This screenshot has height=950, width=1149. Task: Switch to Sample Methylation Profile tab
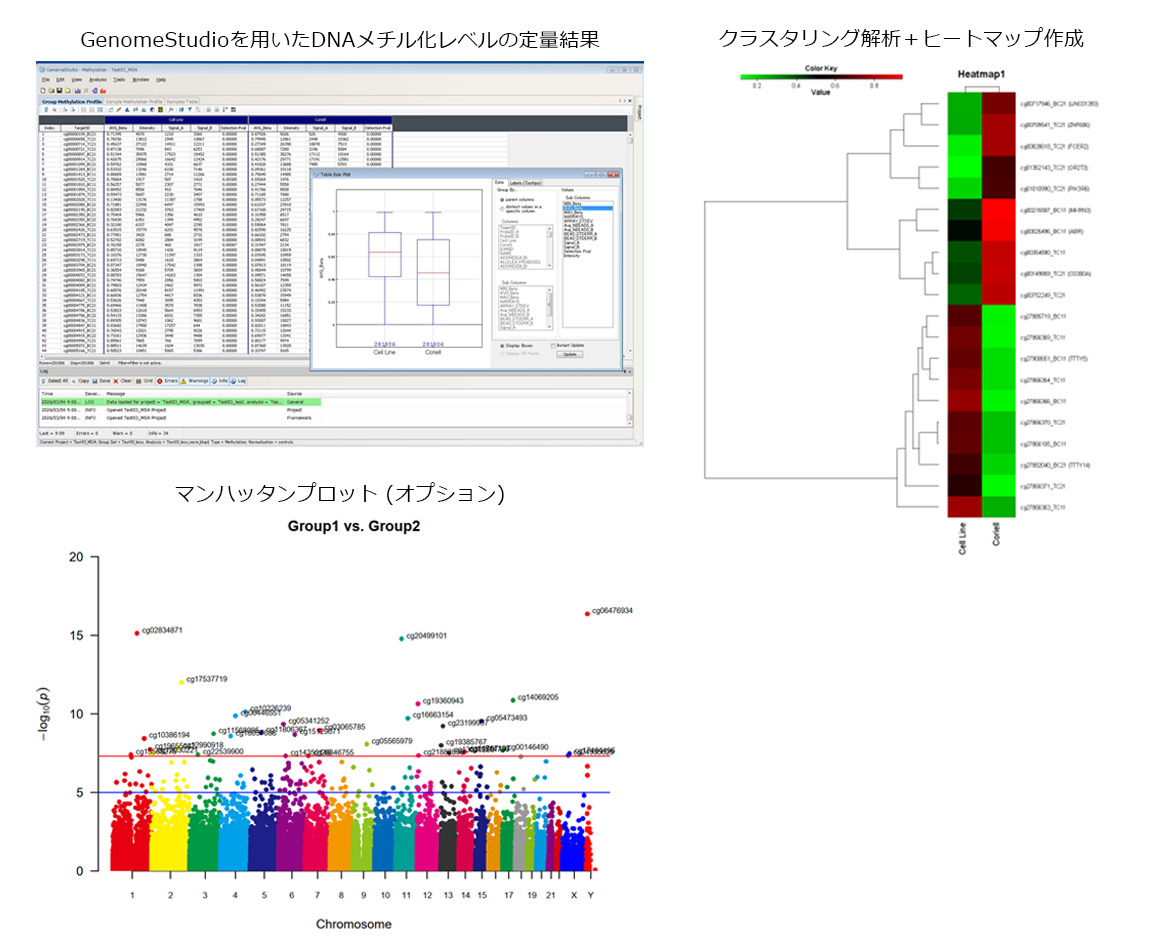click(133, 101)
